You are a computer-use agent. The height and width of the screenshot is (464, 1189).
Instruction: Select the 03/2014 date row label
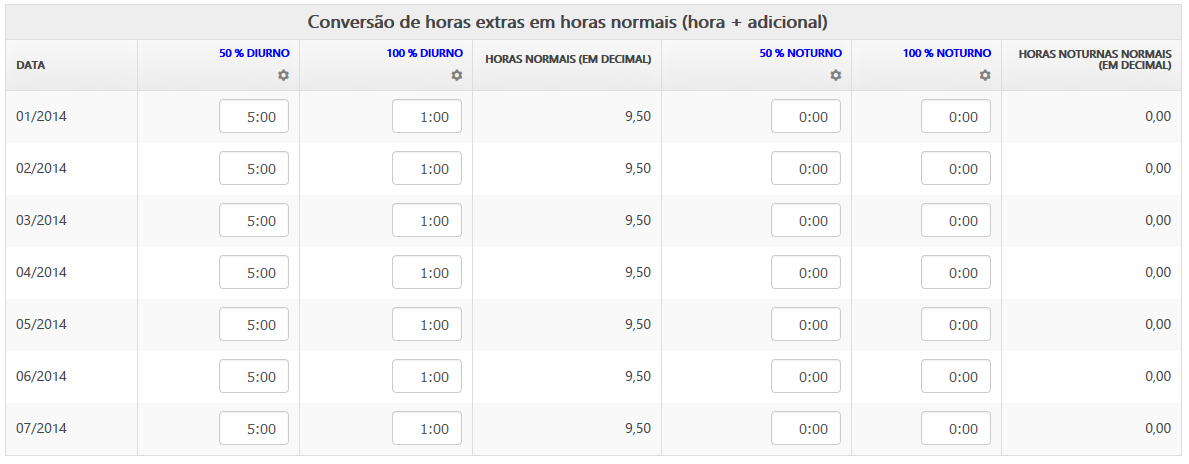[41, 221]
